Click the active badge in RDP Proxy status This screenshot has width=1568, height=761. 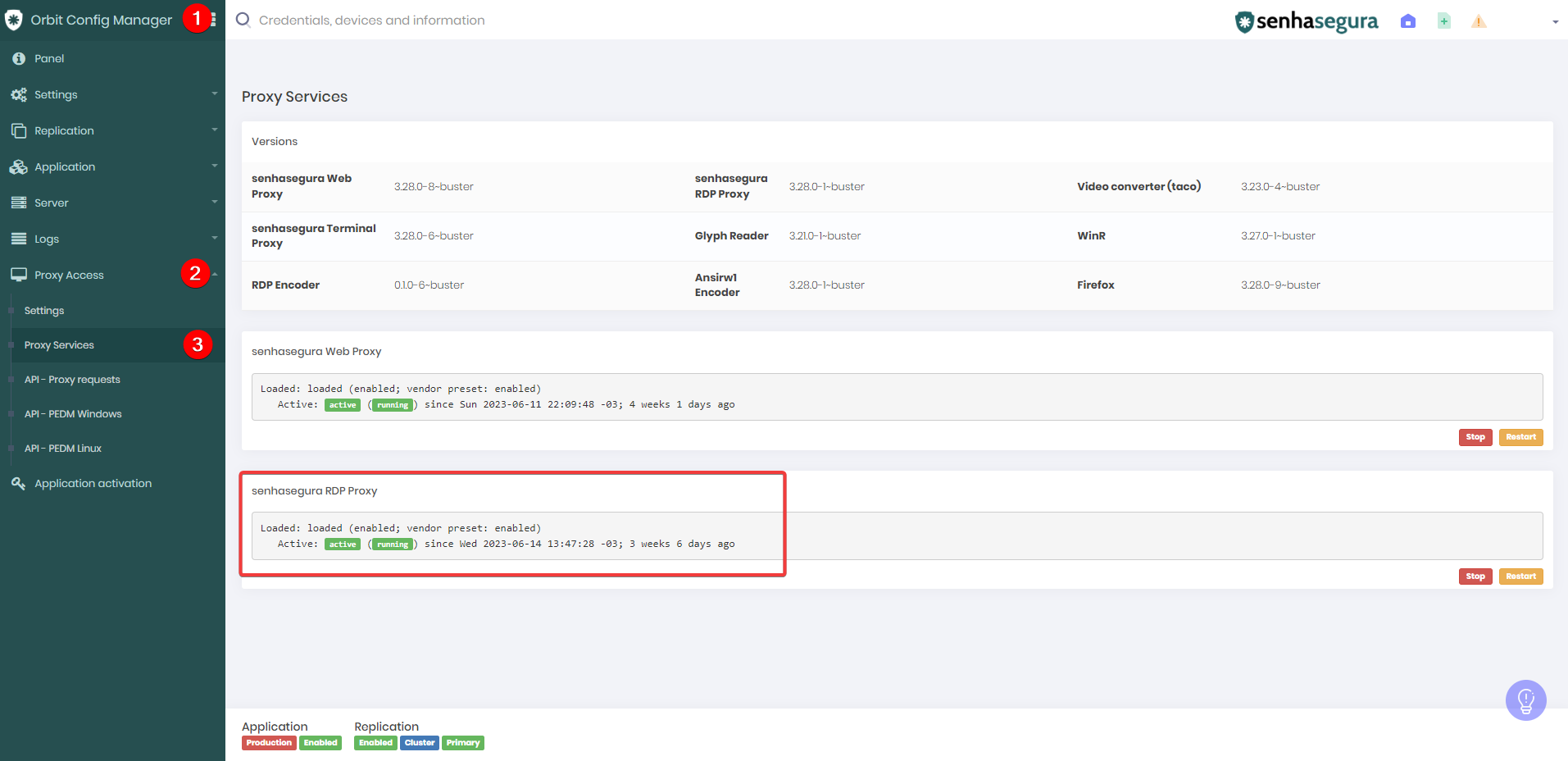(x=343, y=545)
